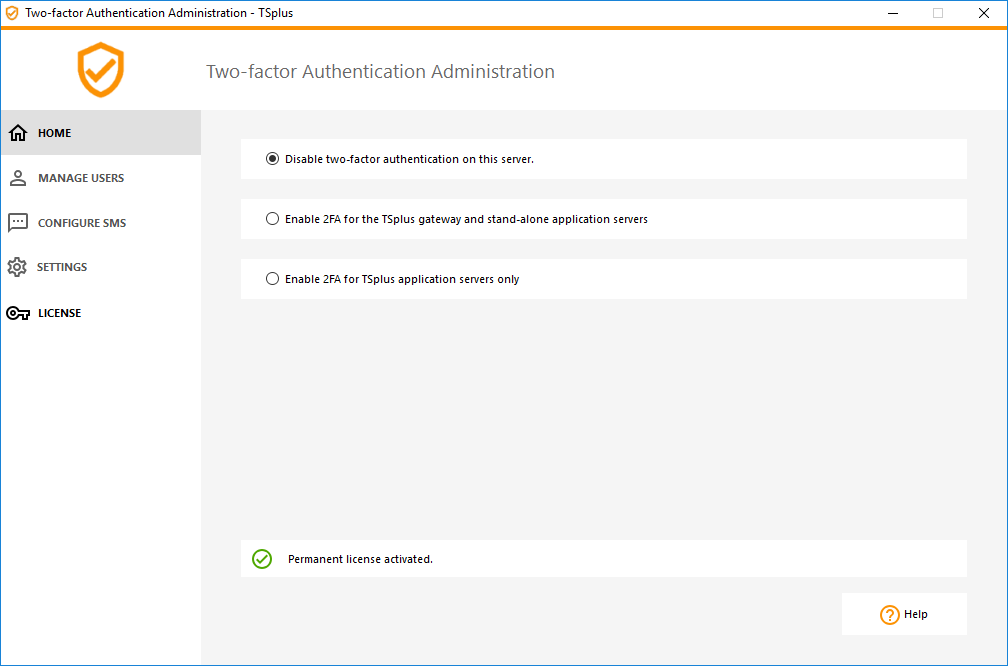
Task: Open the MANAGE USERS section
Action: 80,177
